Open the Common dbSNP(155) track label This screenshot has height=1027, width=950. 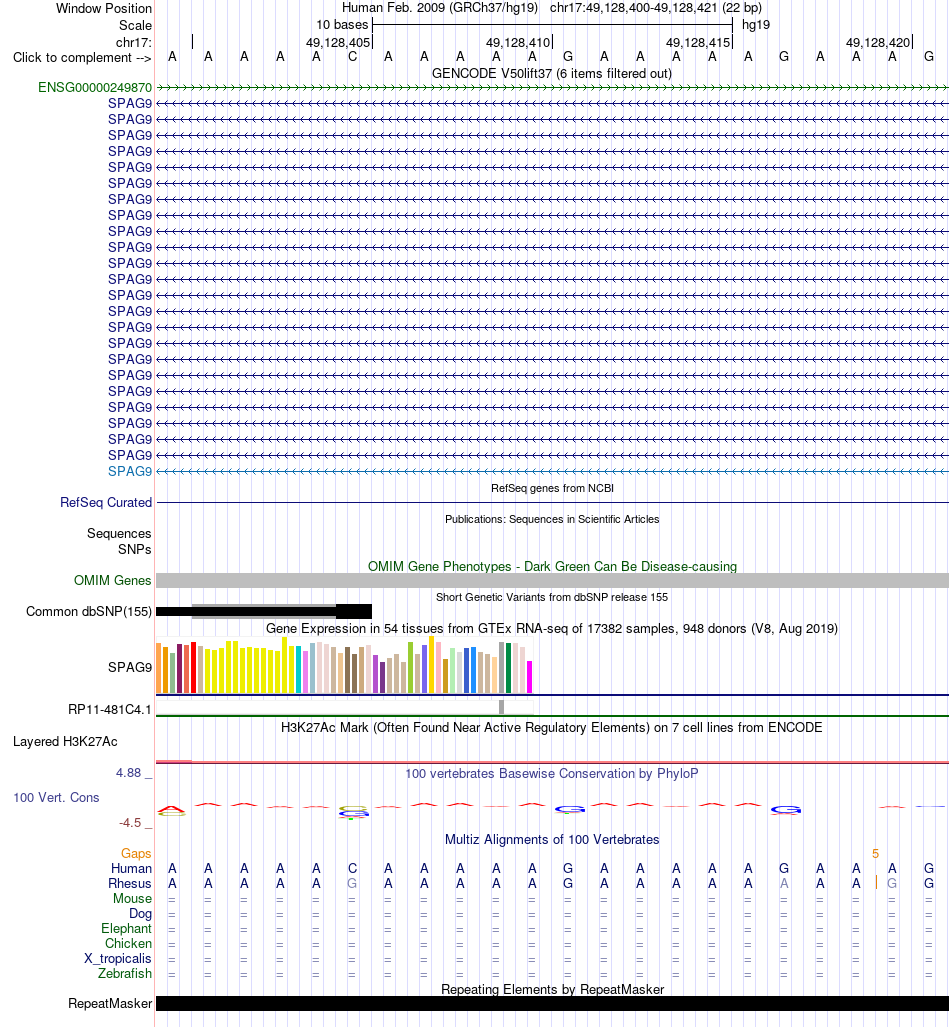click(89, 611)
